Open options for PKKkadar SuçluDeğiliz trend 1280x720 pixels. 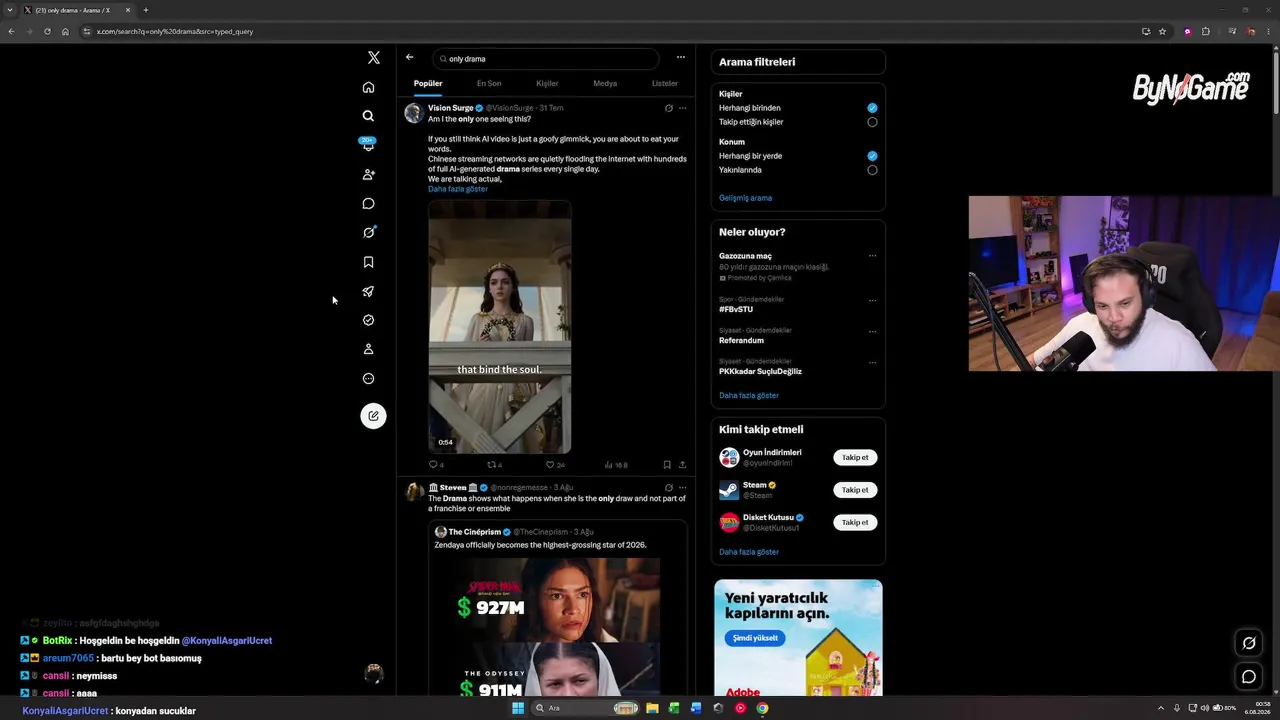[872, 362]
